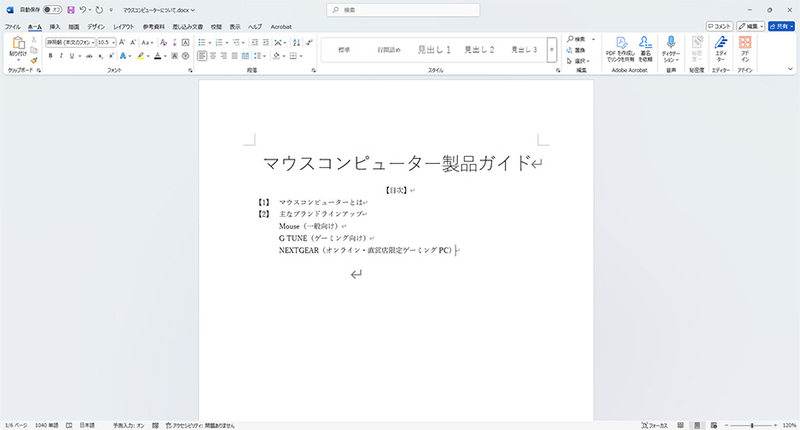Viewport: 800px width, 430px height.
Task: Expand the Styles gallery more arrow
Action: pos(552,49)
